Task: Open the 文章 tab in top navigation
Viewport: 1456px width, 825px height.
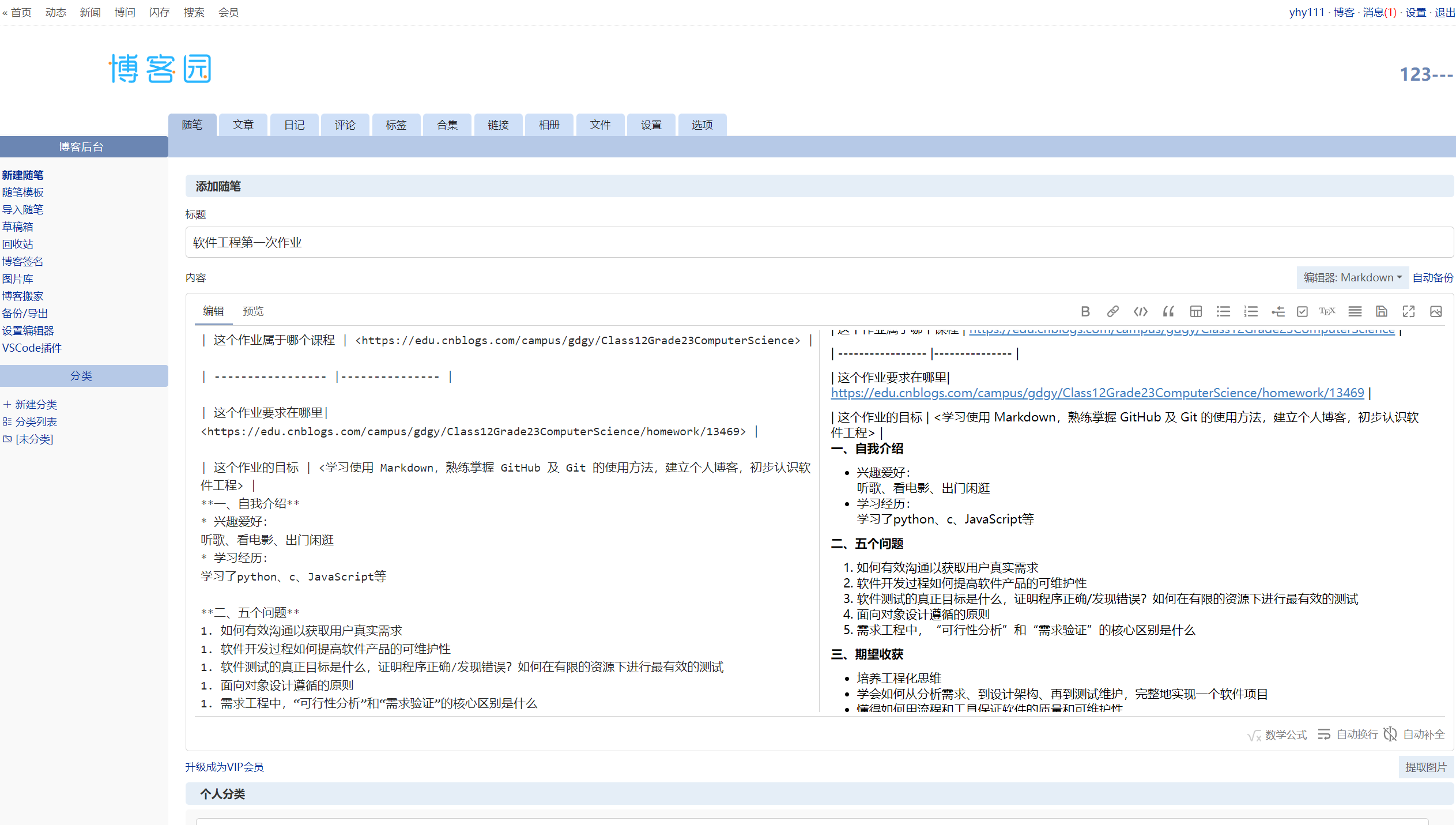Action: click(243, 125)
